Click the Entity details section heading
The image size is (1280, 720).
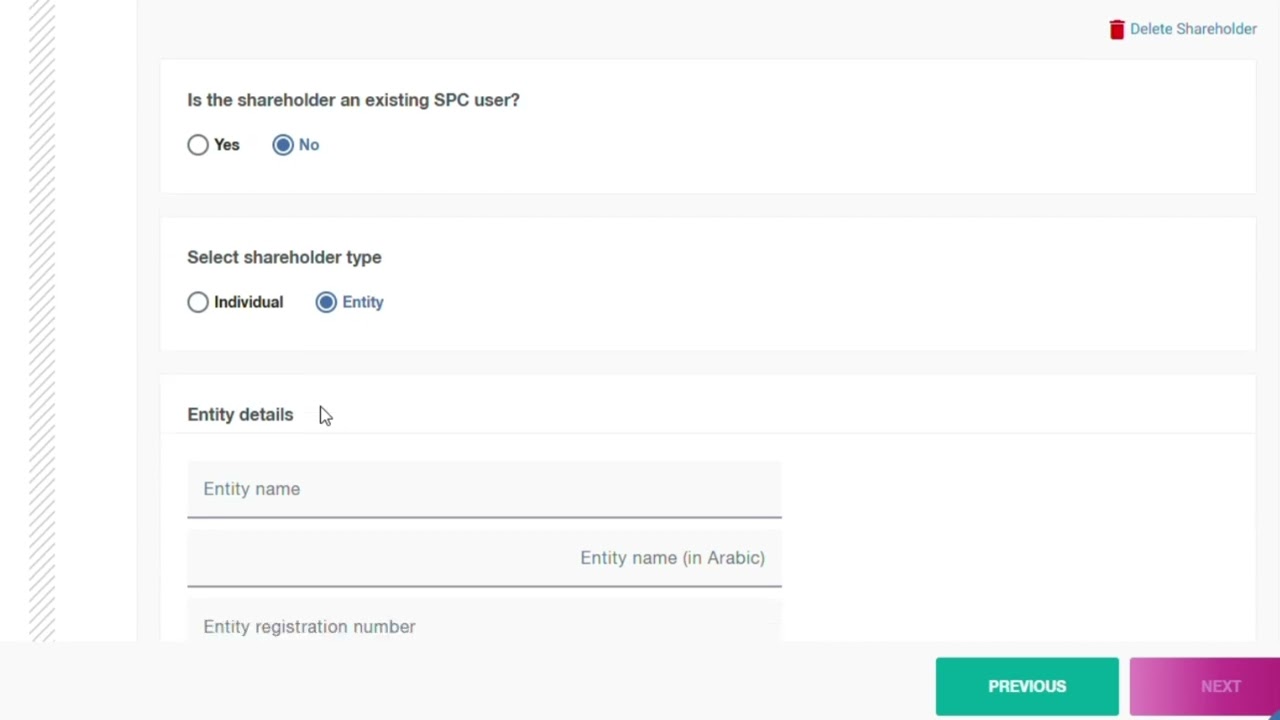point(240,414)
